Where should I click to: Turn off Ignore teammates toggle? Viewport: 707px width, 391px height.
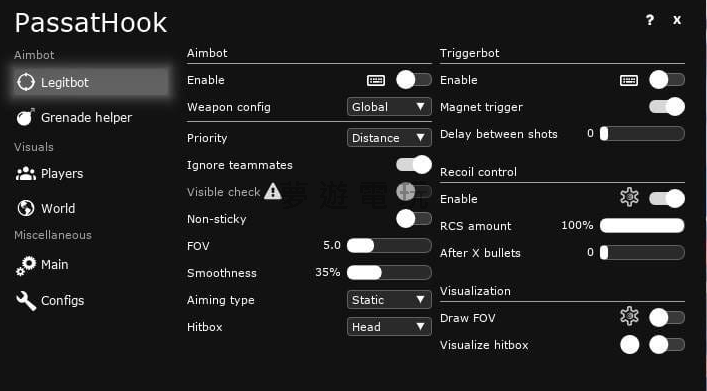coord(414,165)
